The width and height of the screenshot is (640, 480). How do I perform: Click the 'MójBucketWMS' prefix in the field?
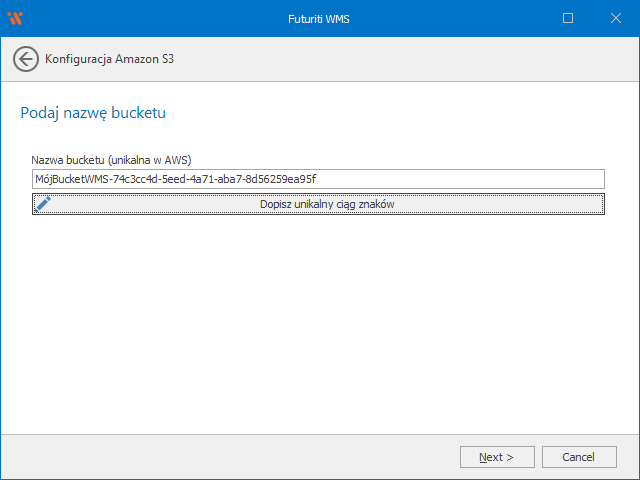pyautogui.click(x=69, y=179)
